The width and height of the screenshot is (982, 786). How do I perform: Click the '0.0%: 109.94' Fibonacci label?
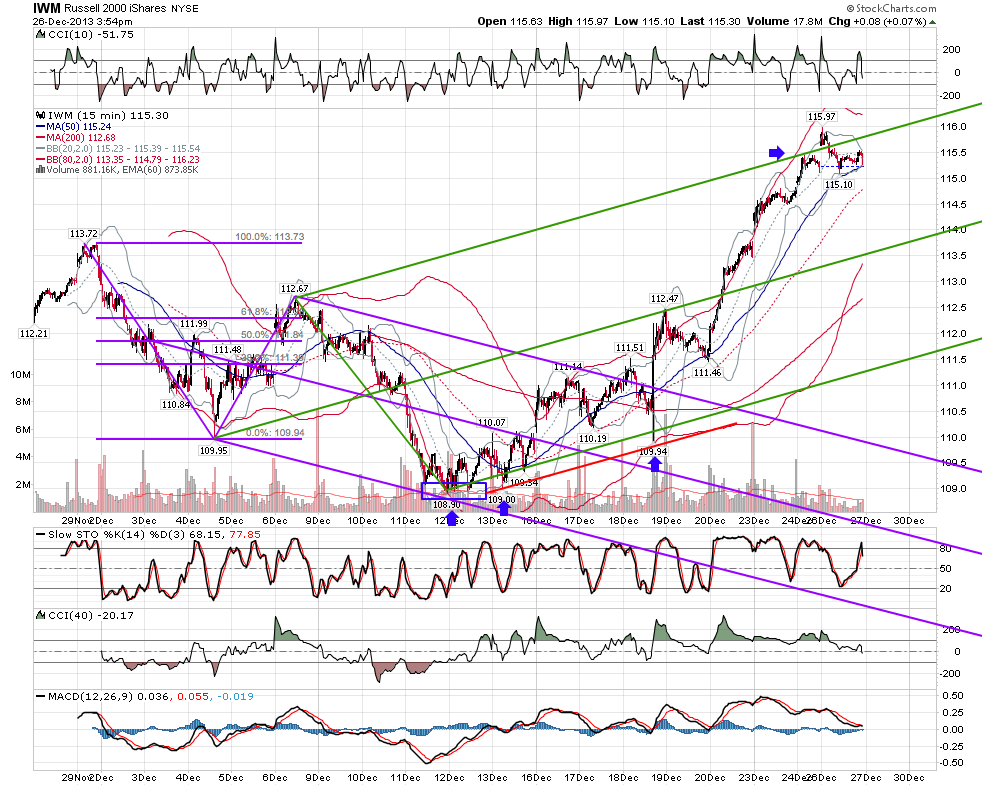[x=275, y=432]
